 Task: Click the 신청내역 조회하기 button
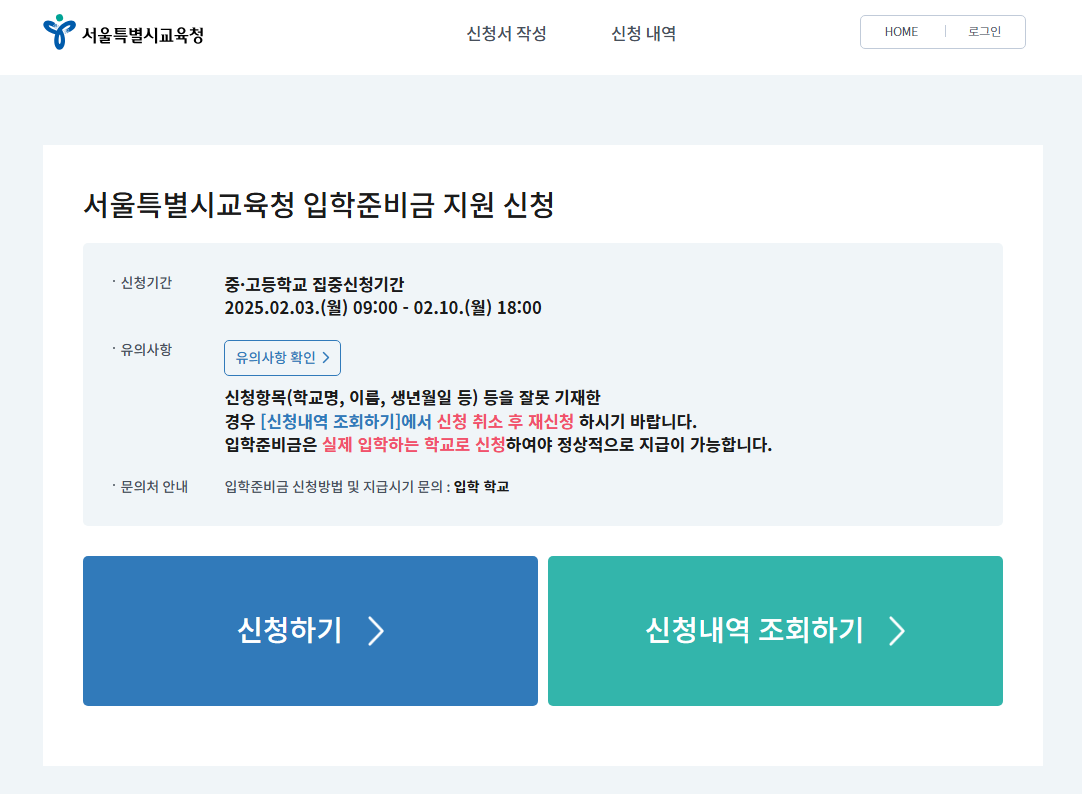(775, 631)
